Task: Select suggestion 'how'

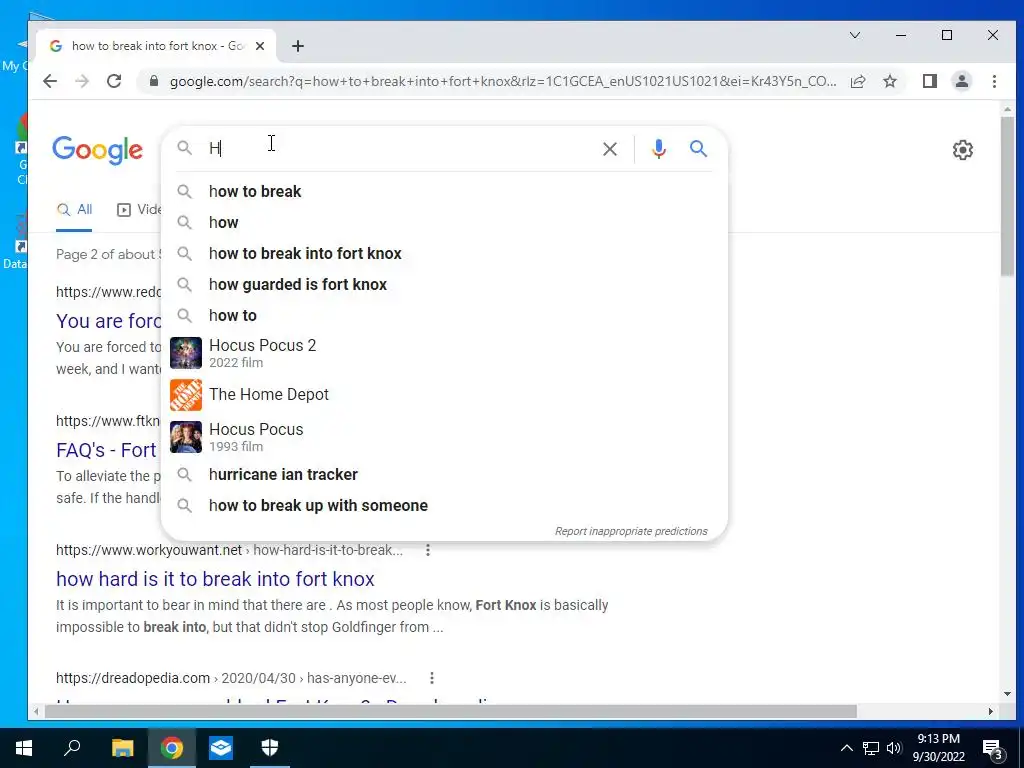Action: click(x=444, y=223)
